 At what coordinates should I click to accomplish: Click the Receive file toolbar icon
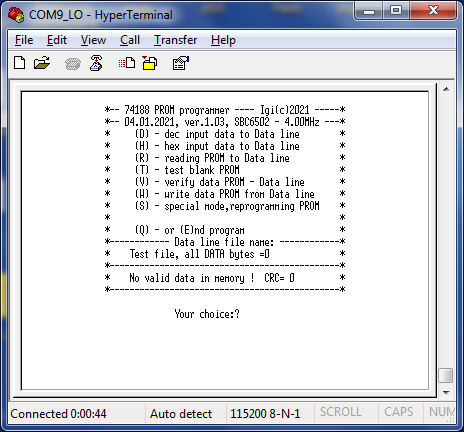click(x=150, y=63)
